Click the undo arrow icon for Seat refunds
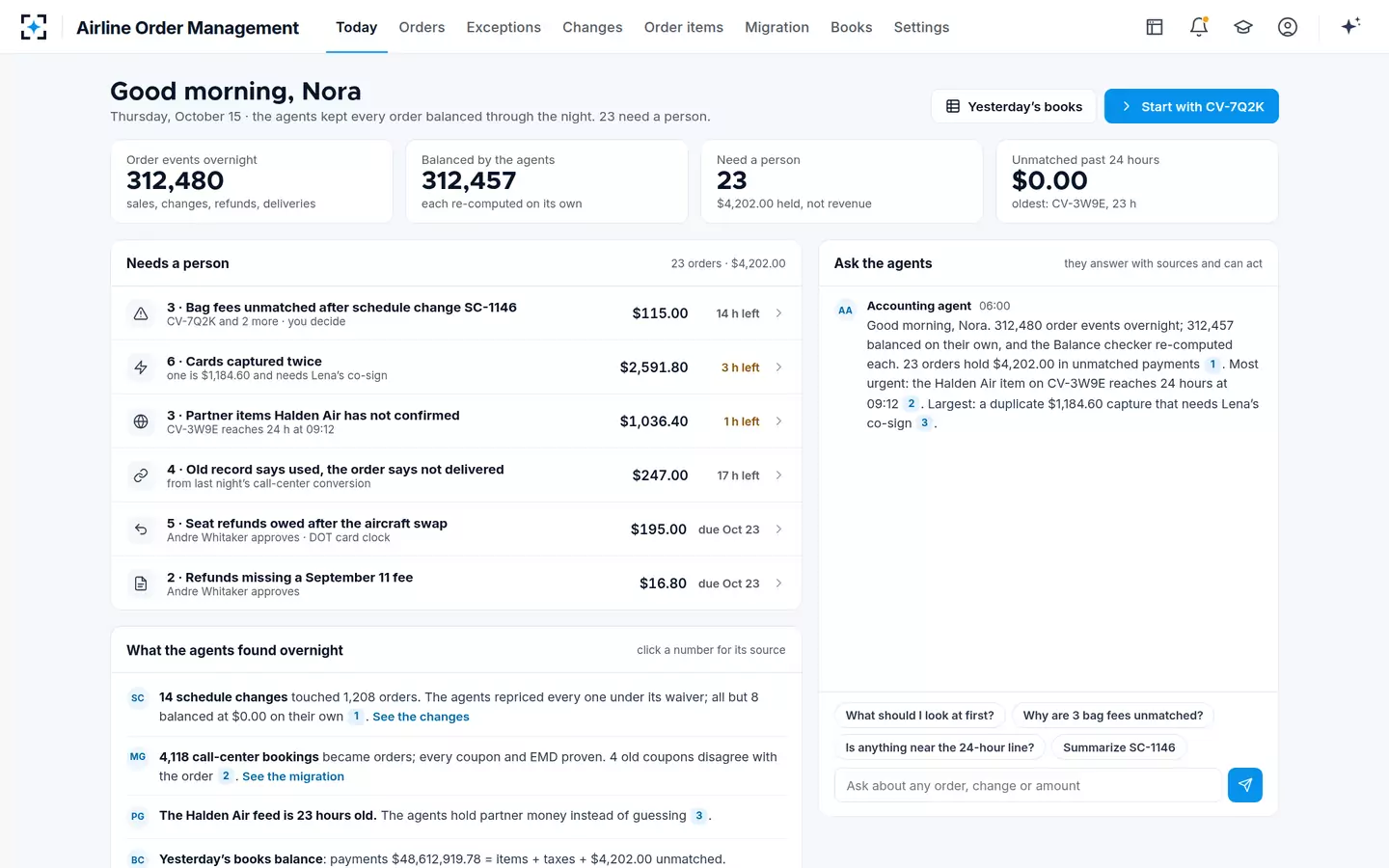1389x868 pixels. click(x=141, y=529)
